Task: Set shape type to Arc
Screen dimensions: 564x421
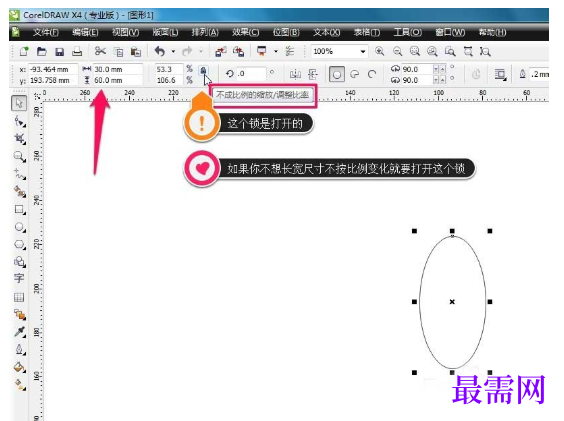Action: 372,74
